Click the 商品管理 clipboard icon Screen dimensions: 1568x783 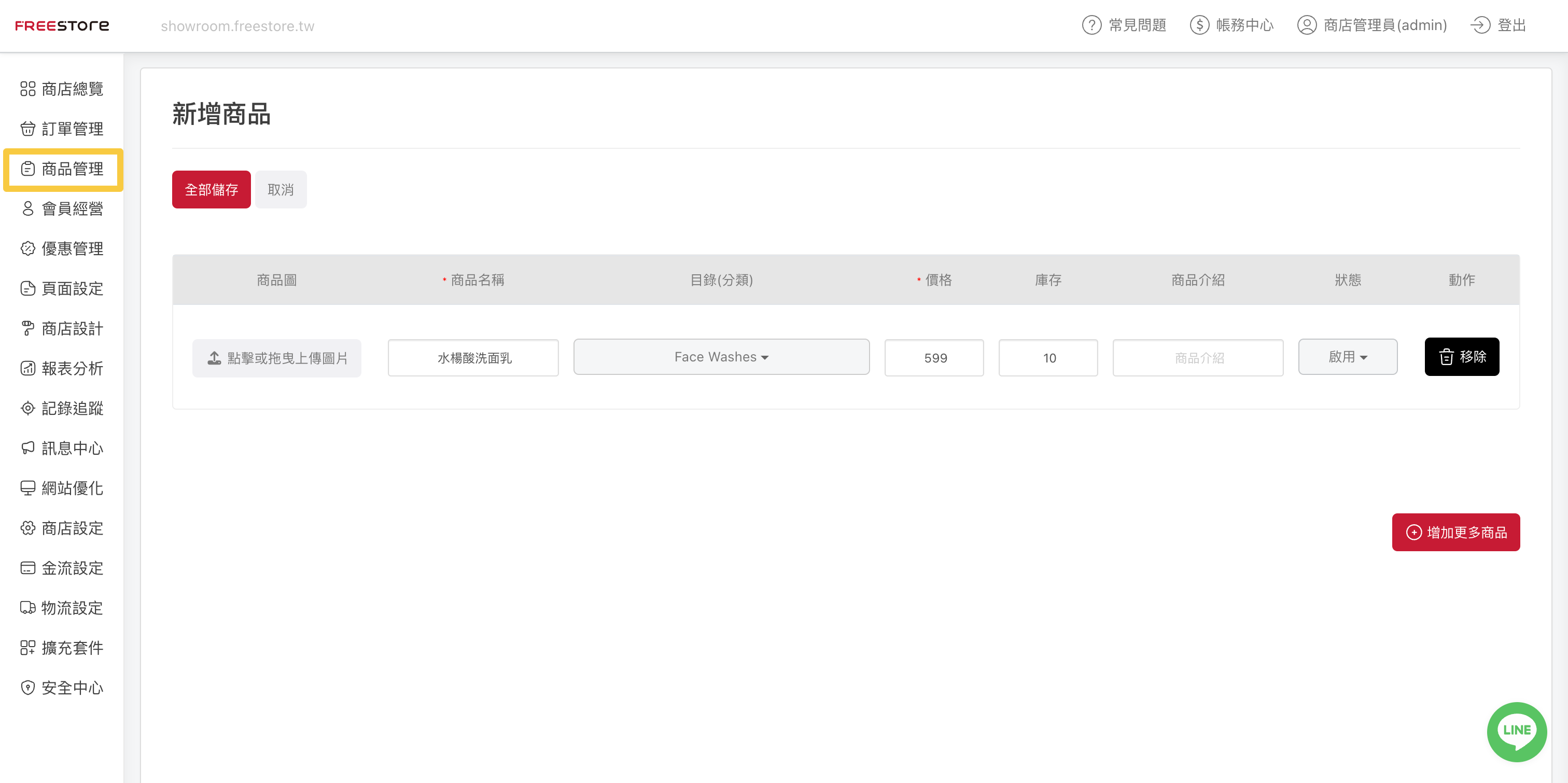(x=27, y=169)
